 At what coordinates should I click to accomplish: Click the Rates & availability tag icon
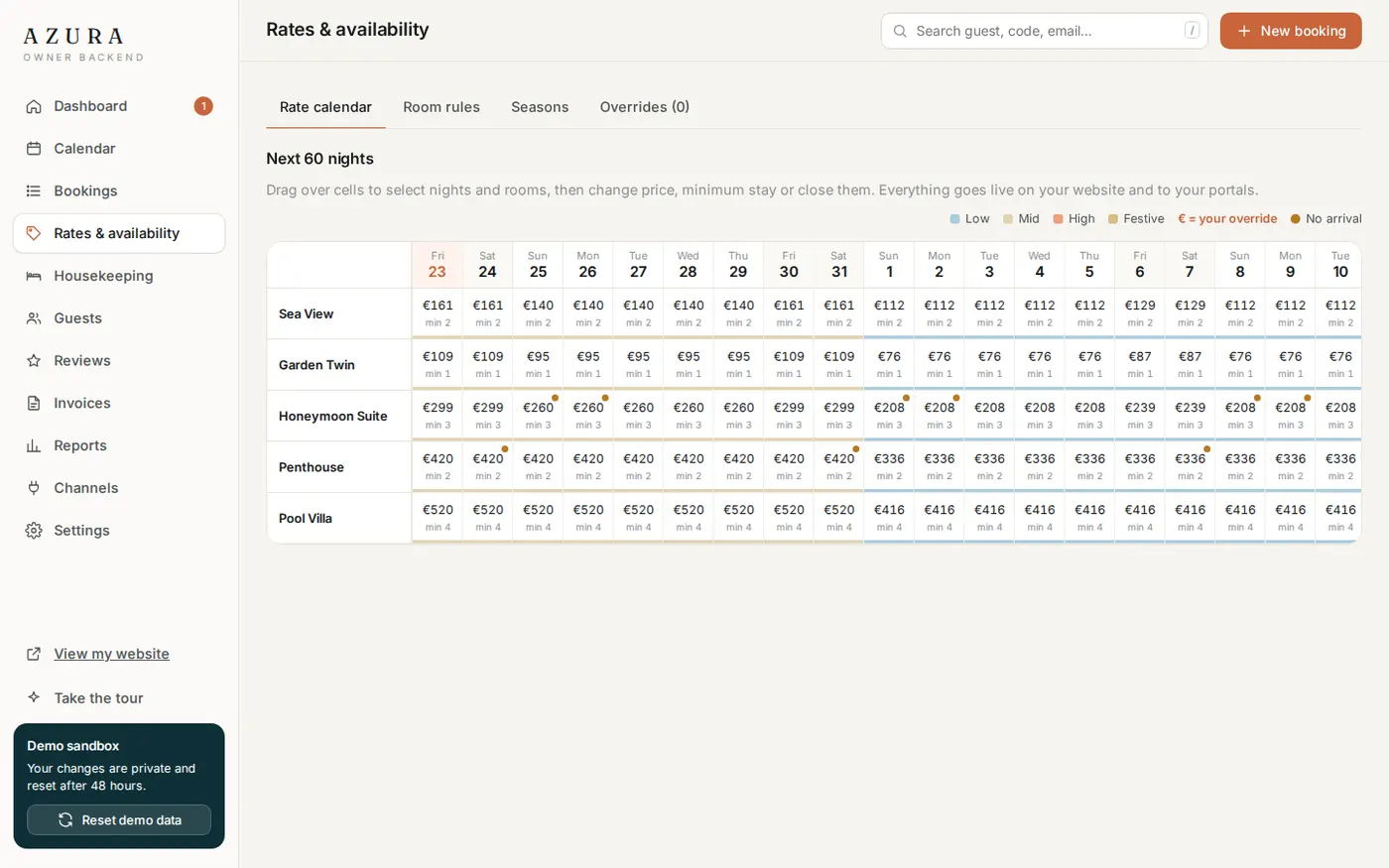[x=34, y=233]
